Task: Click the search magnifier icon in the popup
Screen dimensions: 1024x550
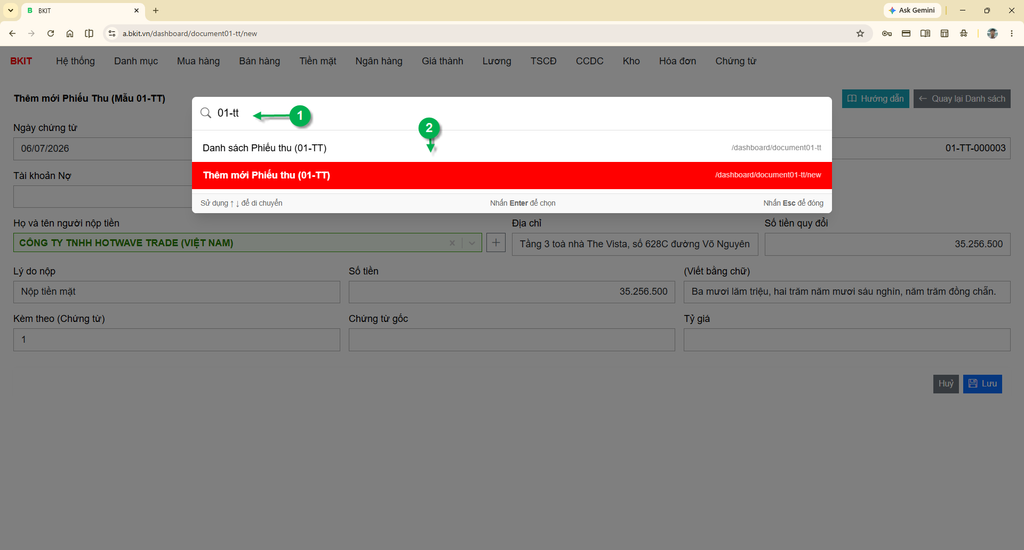Action: pos(206,113)
